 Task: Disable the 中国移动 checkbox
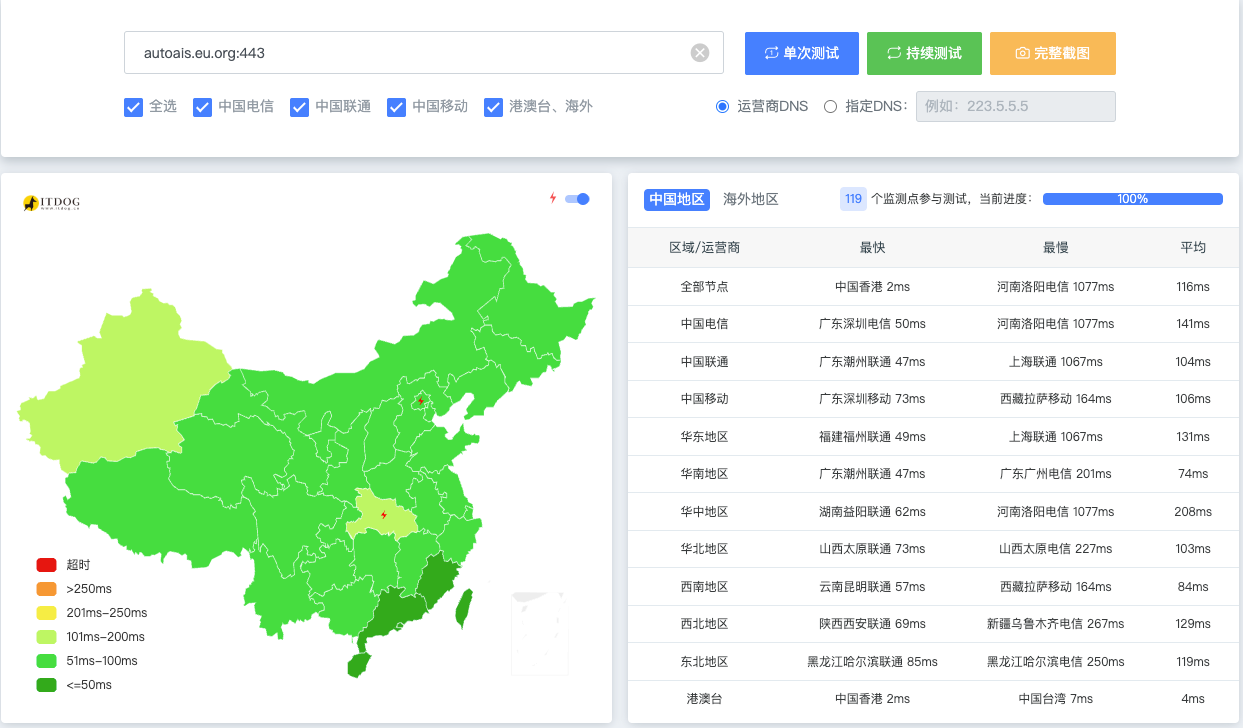[397, 107]
